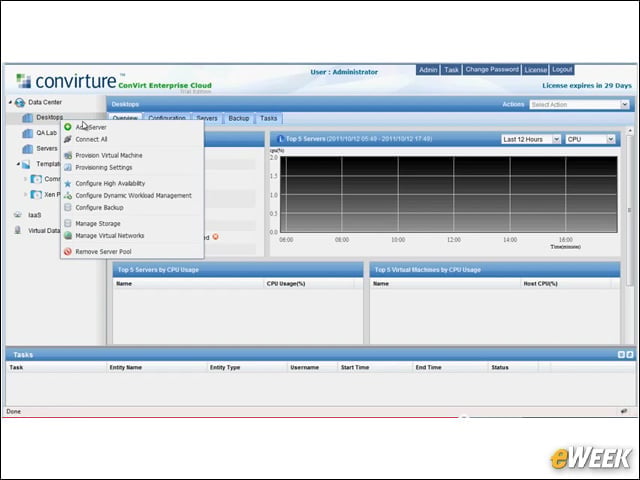Select IaaS in the navigation tree

pyautogui.click(x=34, y=215)
